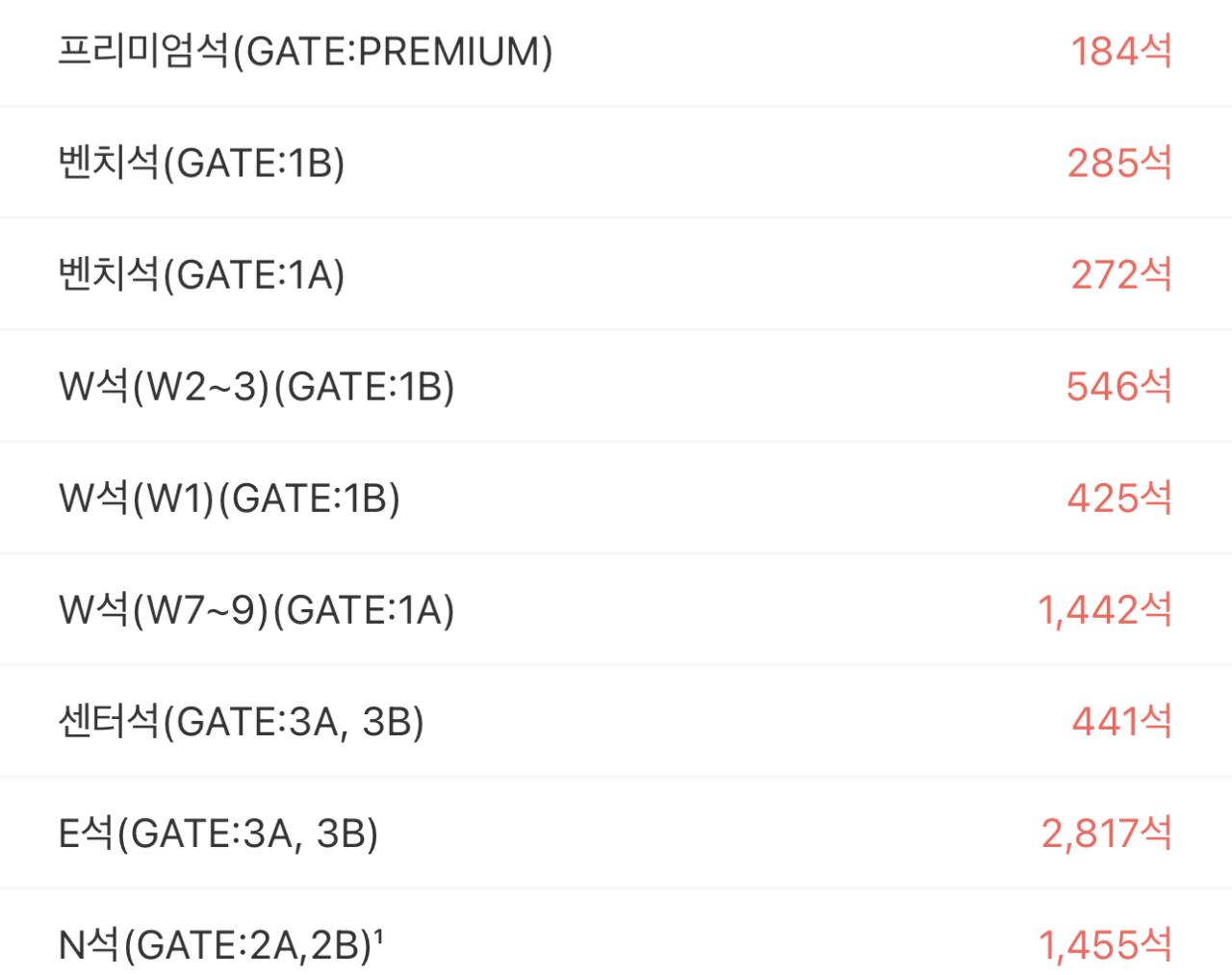This screenshot has width=1232, height=975.
Task: Choose 벤치석(GATE:1B) seating
Action: pos(616,163)
